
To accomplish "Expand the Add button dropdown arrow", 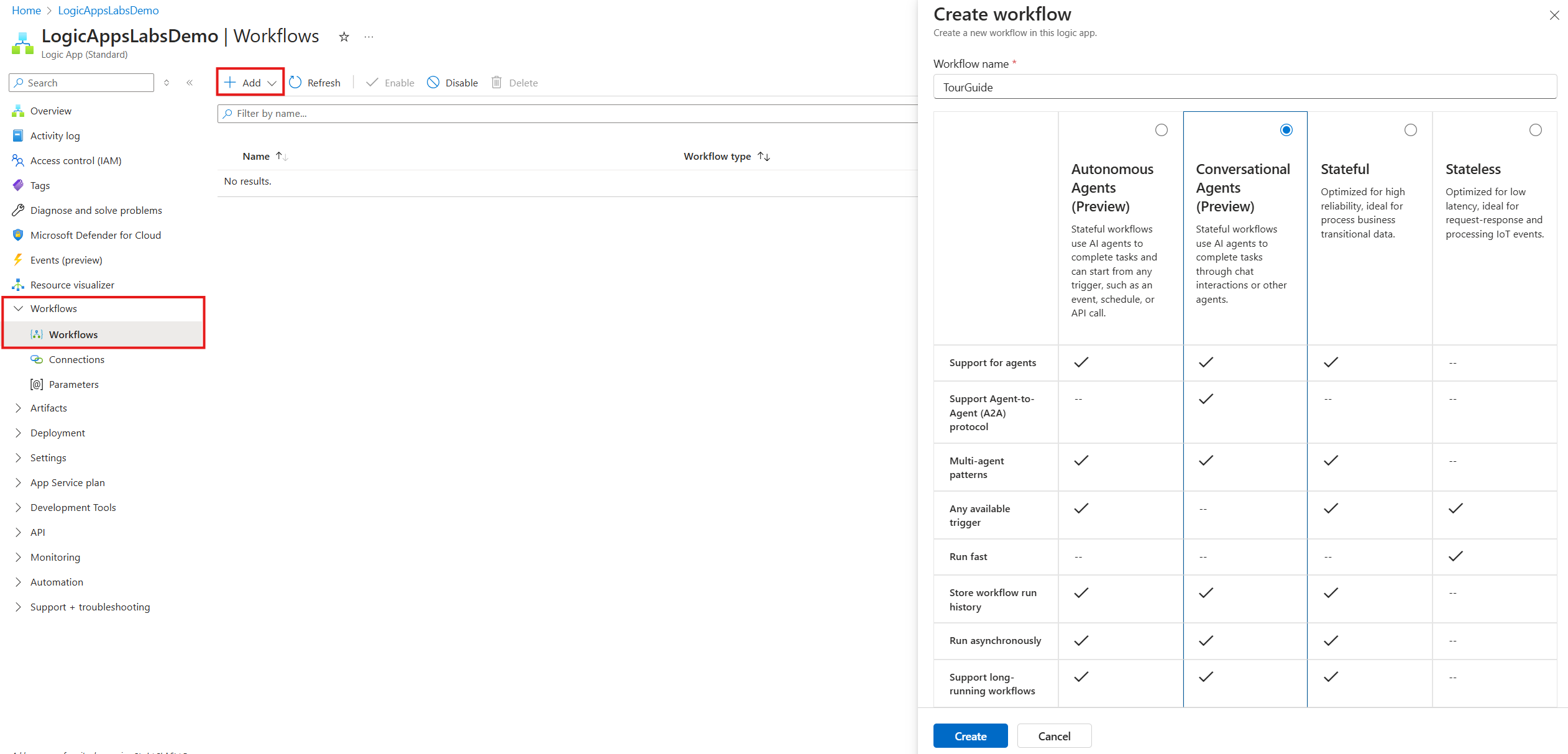I will click(x=272, y=82).
